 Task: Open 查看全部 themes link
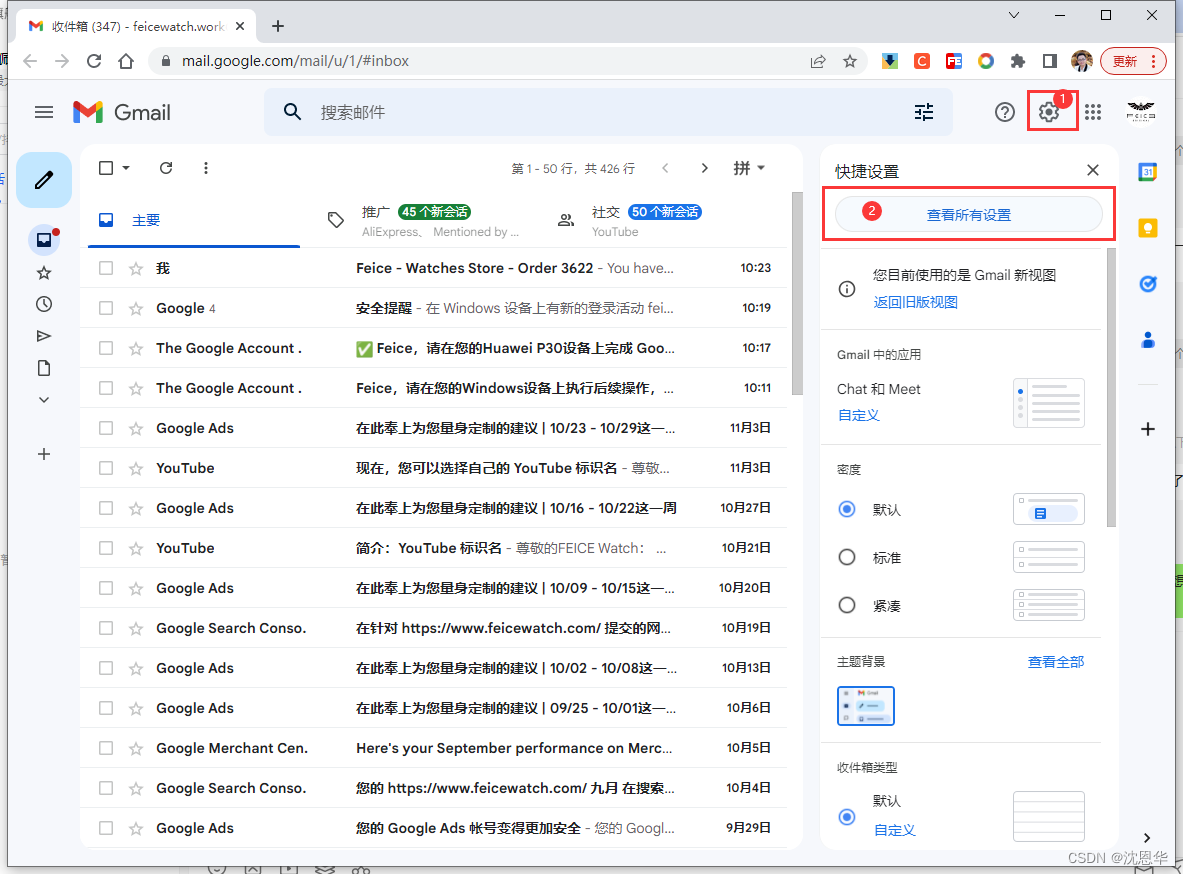click(1055, 662)
